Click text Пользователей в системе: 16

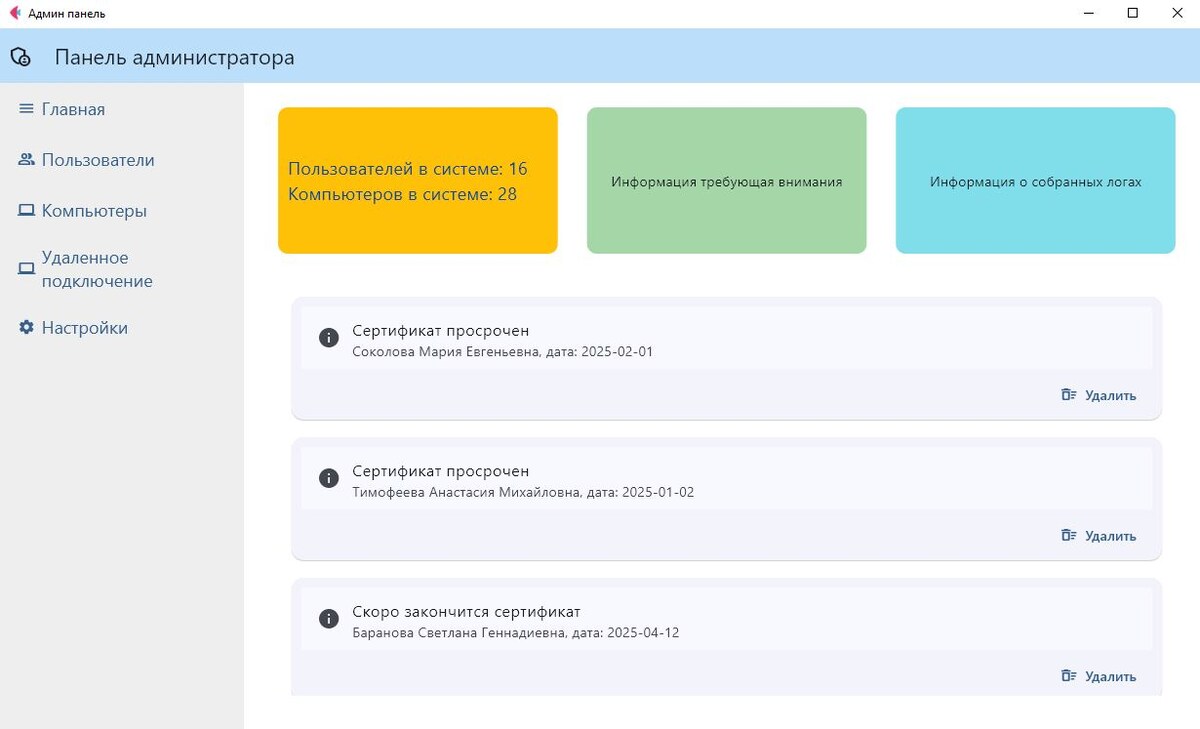[x=408, y=169]
